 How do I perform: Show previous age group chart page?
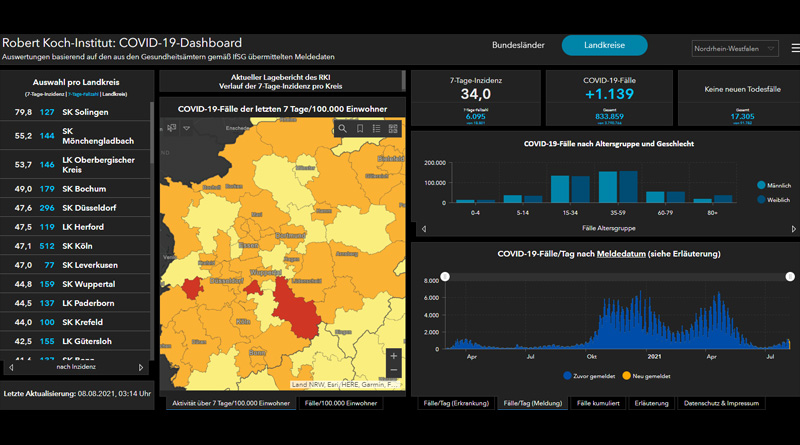pos(424,229)
